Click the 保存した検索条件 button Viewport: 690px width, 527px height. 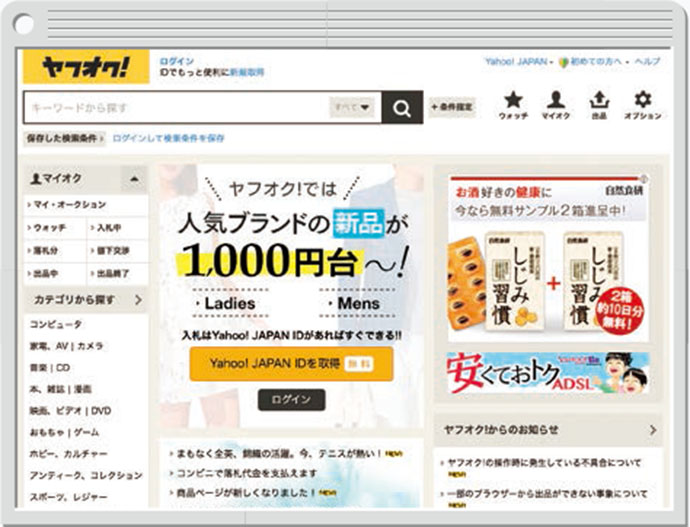coord(64,139)
